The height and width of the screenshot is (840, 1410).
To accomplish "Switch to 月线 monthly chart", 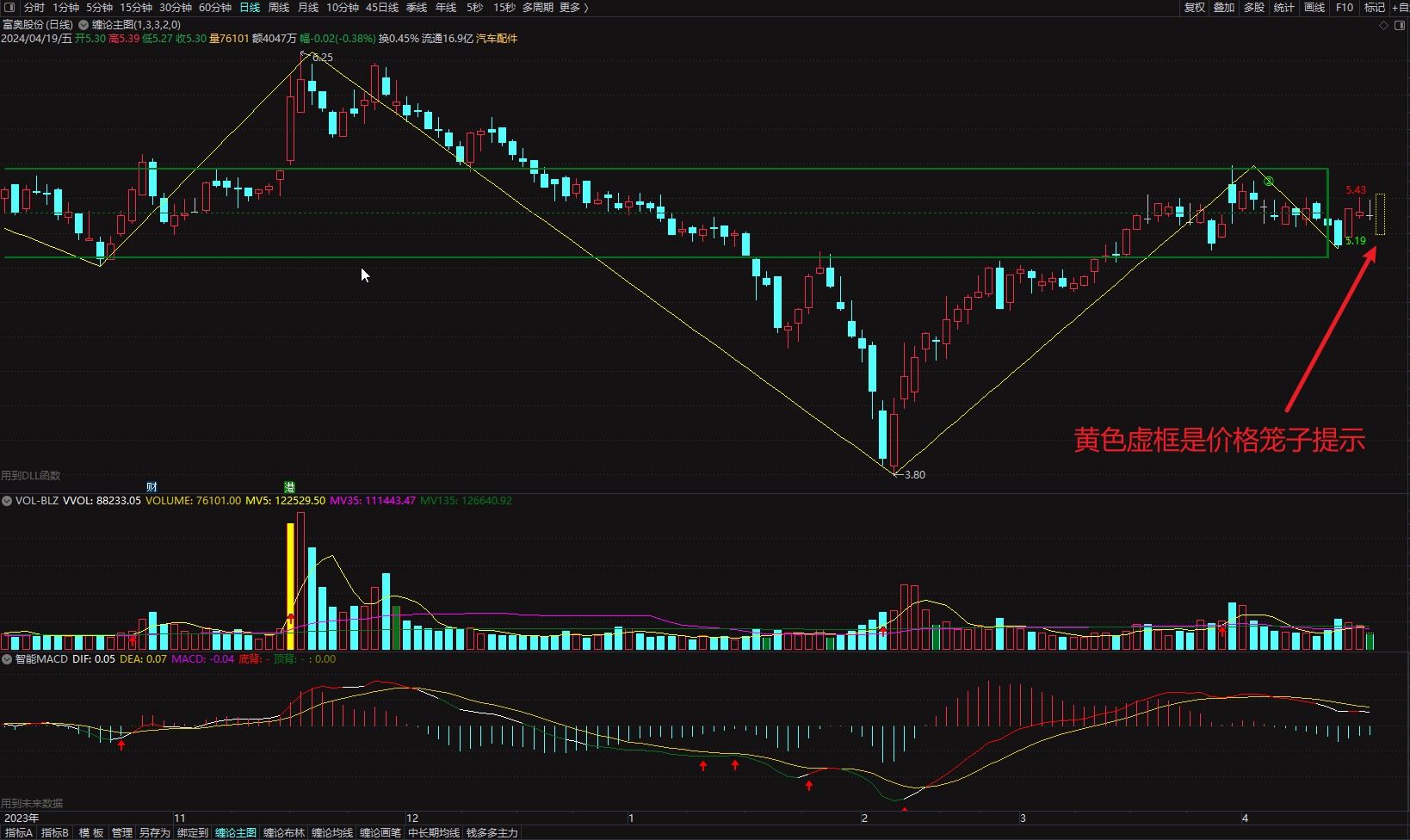I will (x=308, y=7).
